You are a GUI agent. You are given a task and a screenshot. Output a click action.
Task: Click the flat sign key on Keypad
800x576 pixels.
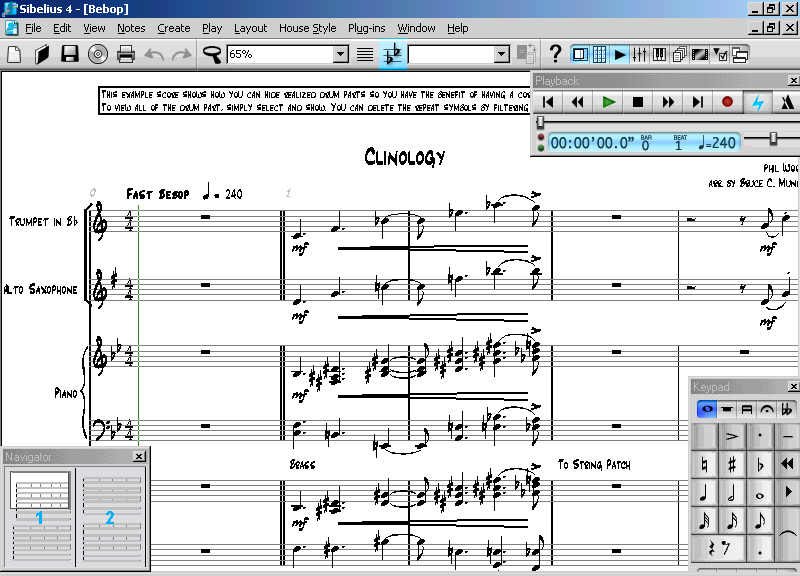pyautogui.click(x=760, y=464)
